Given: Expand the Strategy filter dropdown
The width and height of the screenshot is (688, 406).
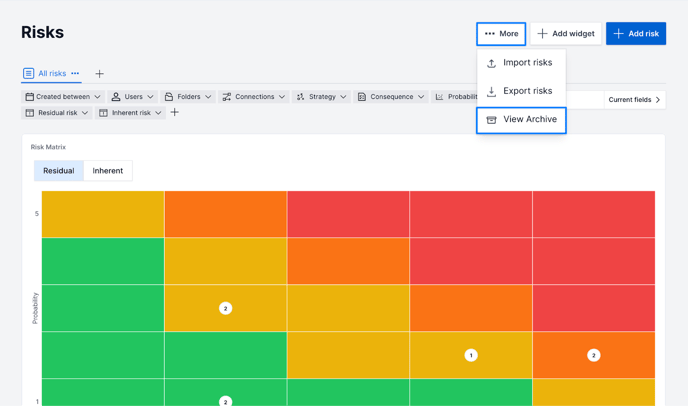Looking at the screenshot, I should point(321,97).
